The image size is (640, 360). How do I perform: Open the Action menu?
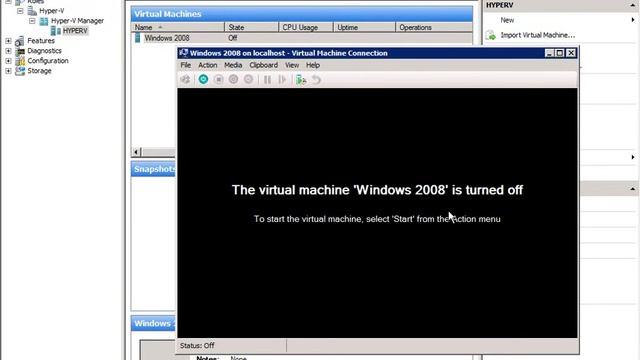pyautogui.click(x=208, y=65)
